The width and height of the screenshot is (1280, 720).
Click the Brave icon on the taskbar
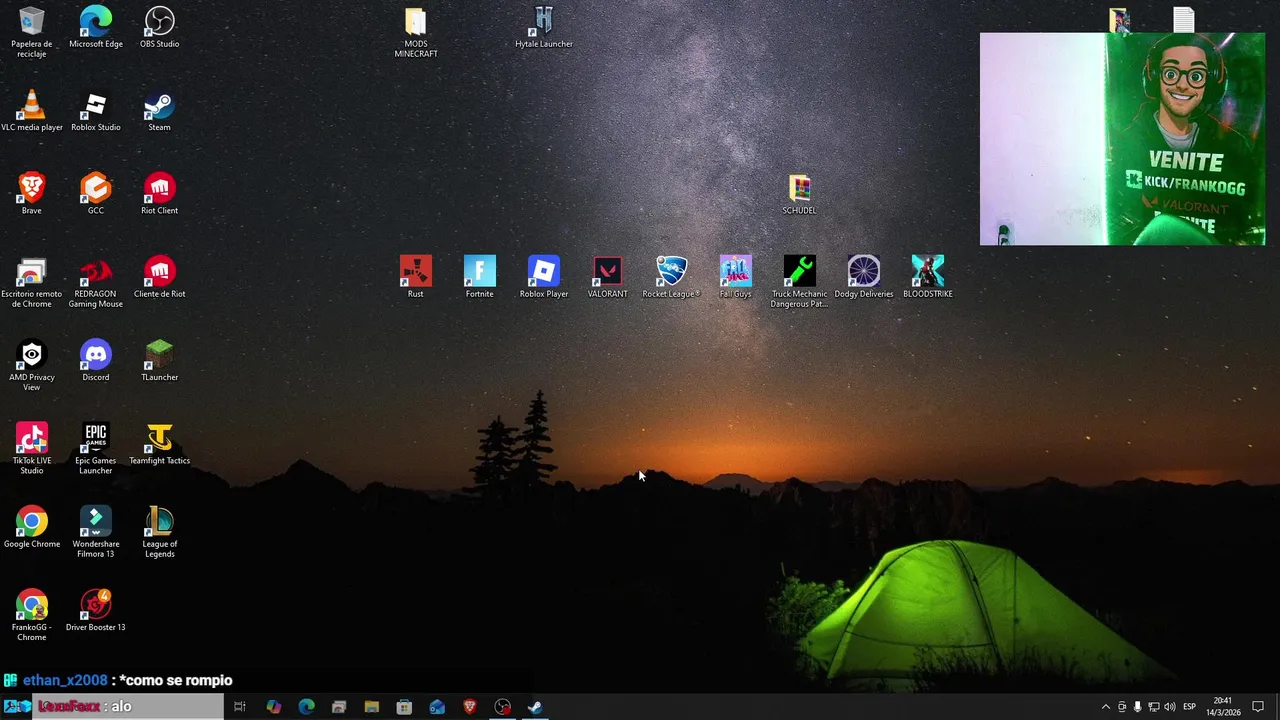[x=470, y=707]
